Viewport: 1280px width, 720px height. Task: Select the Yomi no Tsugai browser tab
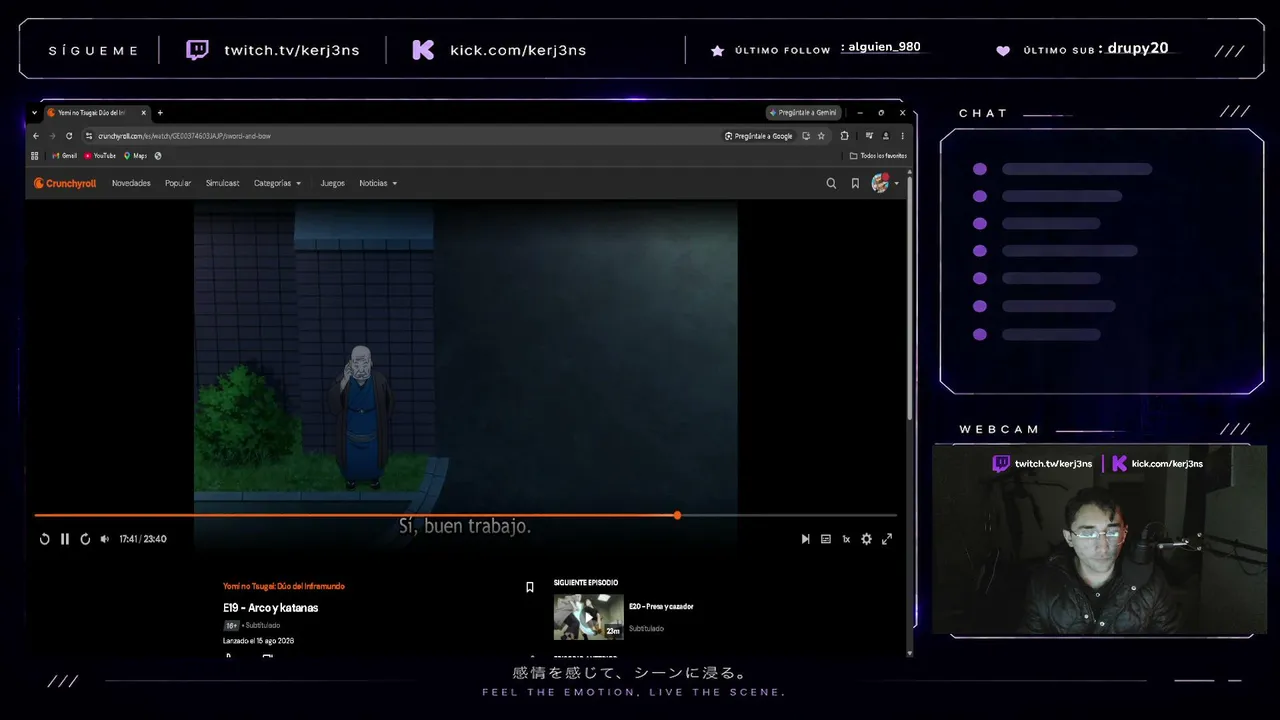point(98,113)
